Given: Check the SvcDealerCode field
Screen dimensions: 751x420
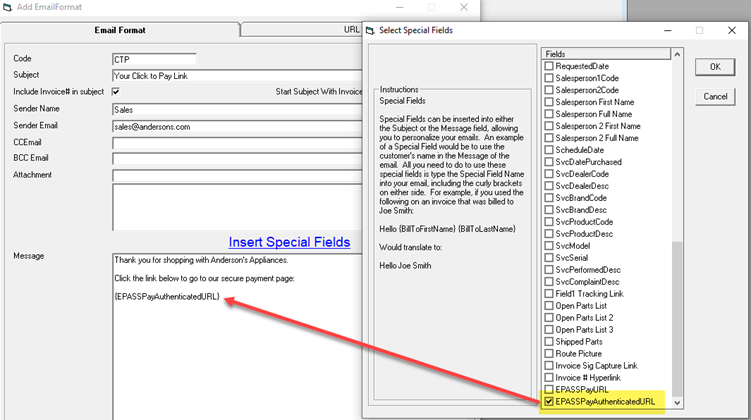Looking at the screenshot, I should (x=549, y=174).
